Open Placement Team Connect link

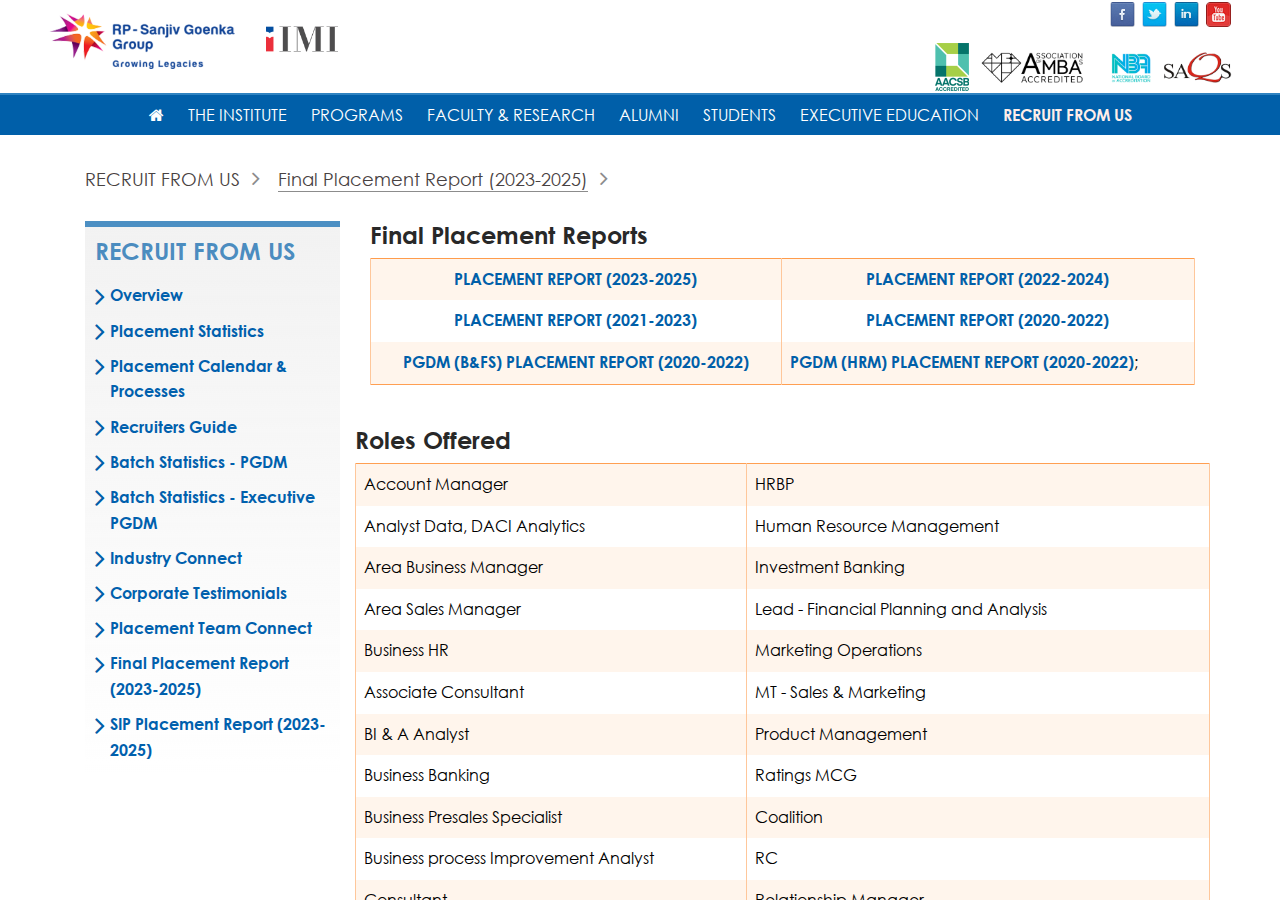(x=211, y=628)
